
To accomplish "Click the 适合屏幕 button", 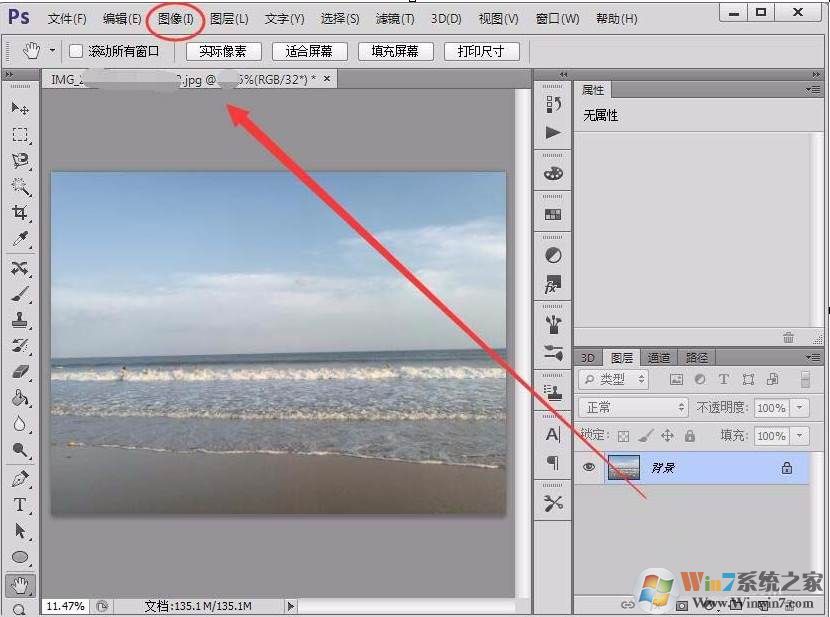I will coord(309,51).
